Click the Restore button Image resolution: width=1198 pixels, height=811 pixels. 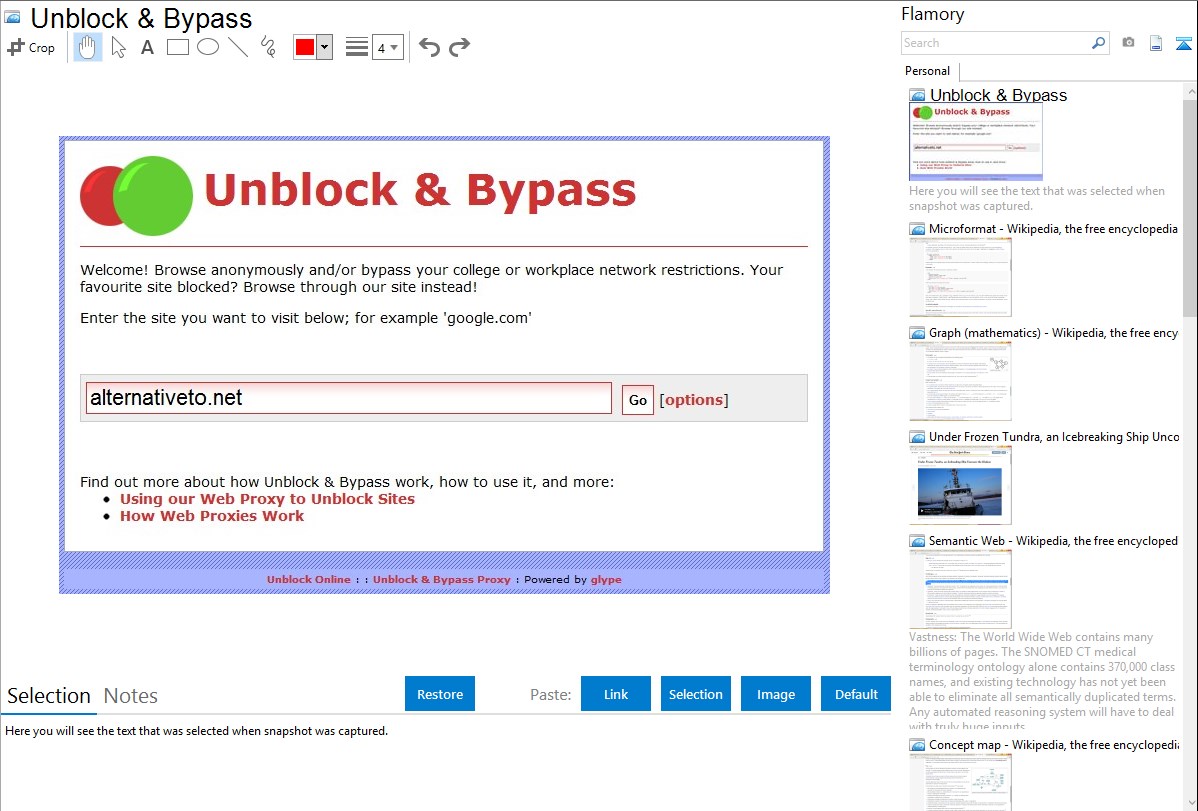(440, 694)
